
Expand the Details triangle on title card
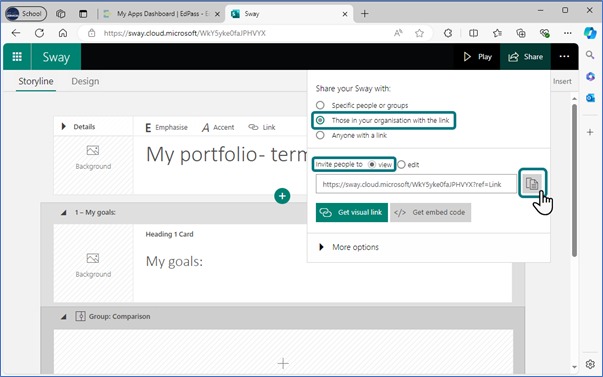pyautogui.click(x=64, y=127)
